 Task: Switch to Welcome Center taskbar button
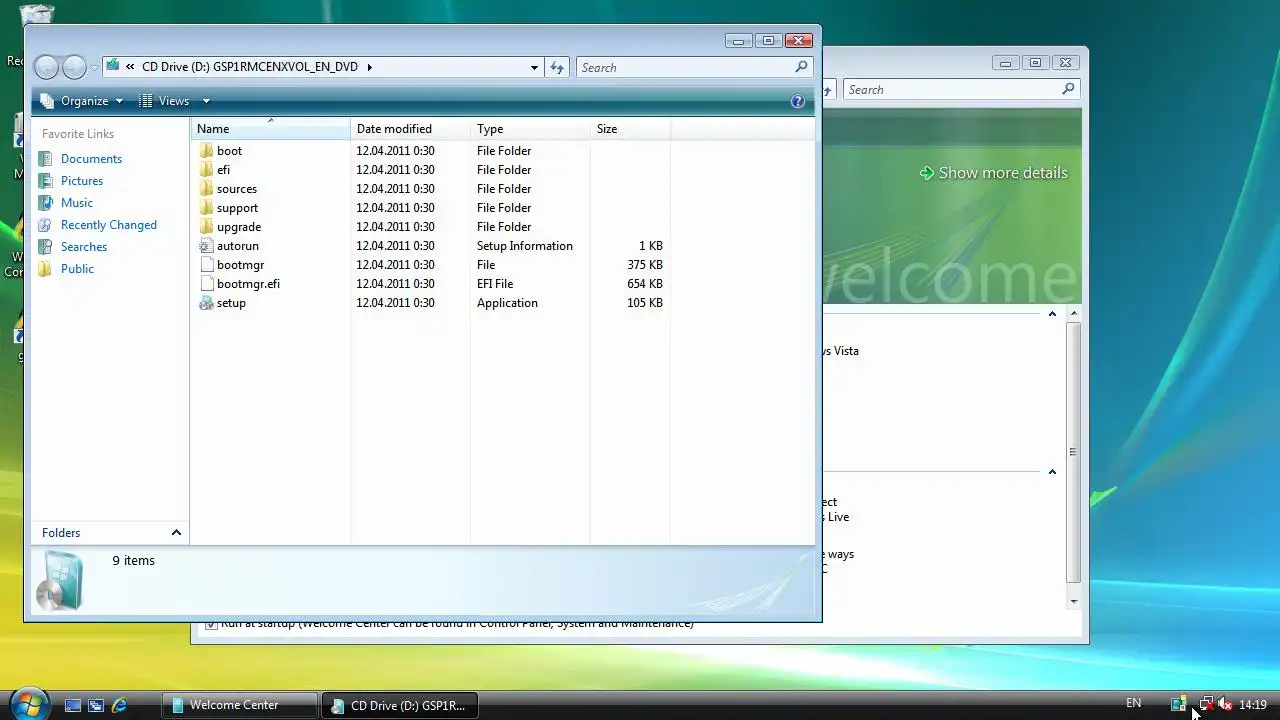(x=240, y=705)
